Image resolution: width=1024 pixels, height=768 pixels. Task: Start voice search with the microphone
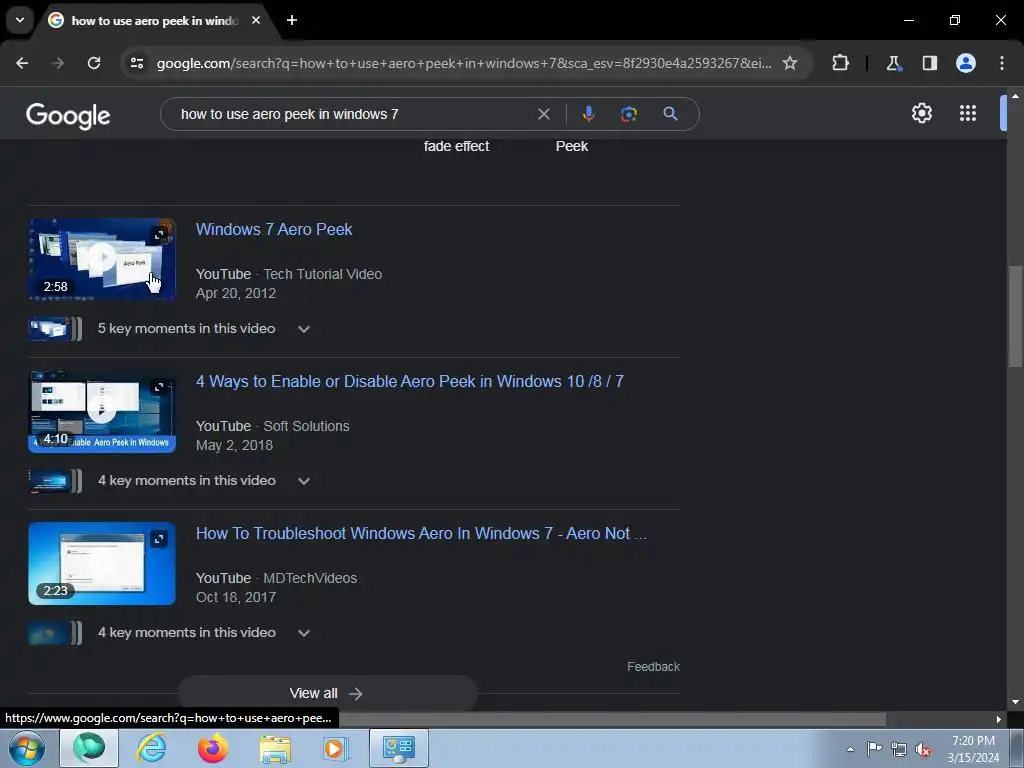click(x=588, y=114)
